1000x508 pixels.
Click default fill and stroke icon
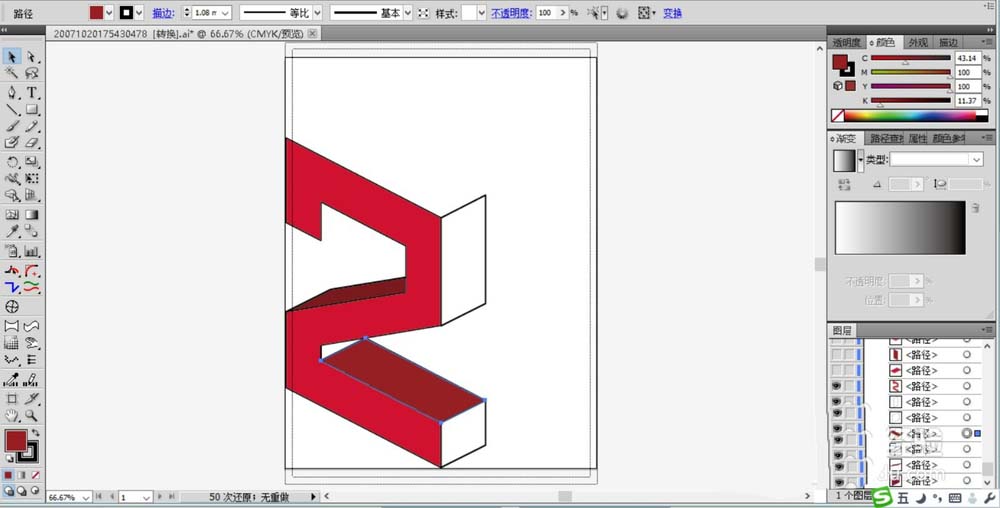10,459
